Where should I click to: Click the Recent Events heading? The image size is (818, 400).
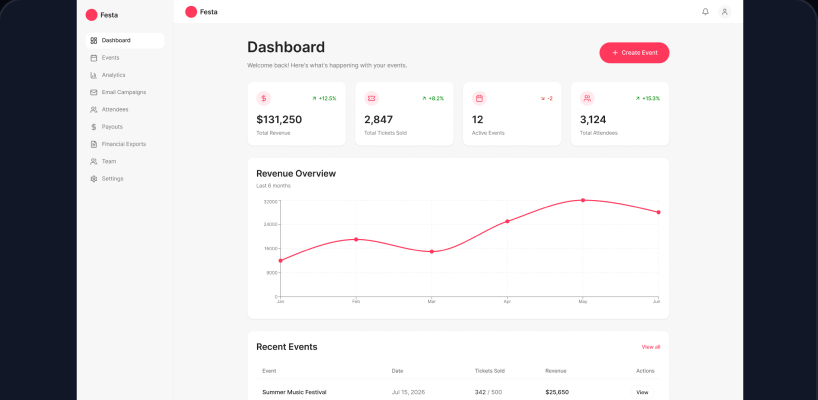coord(286,347)
